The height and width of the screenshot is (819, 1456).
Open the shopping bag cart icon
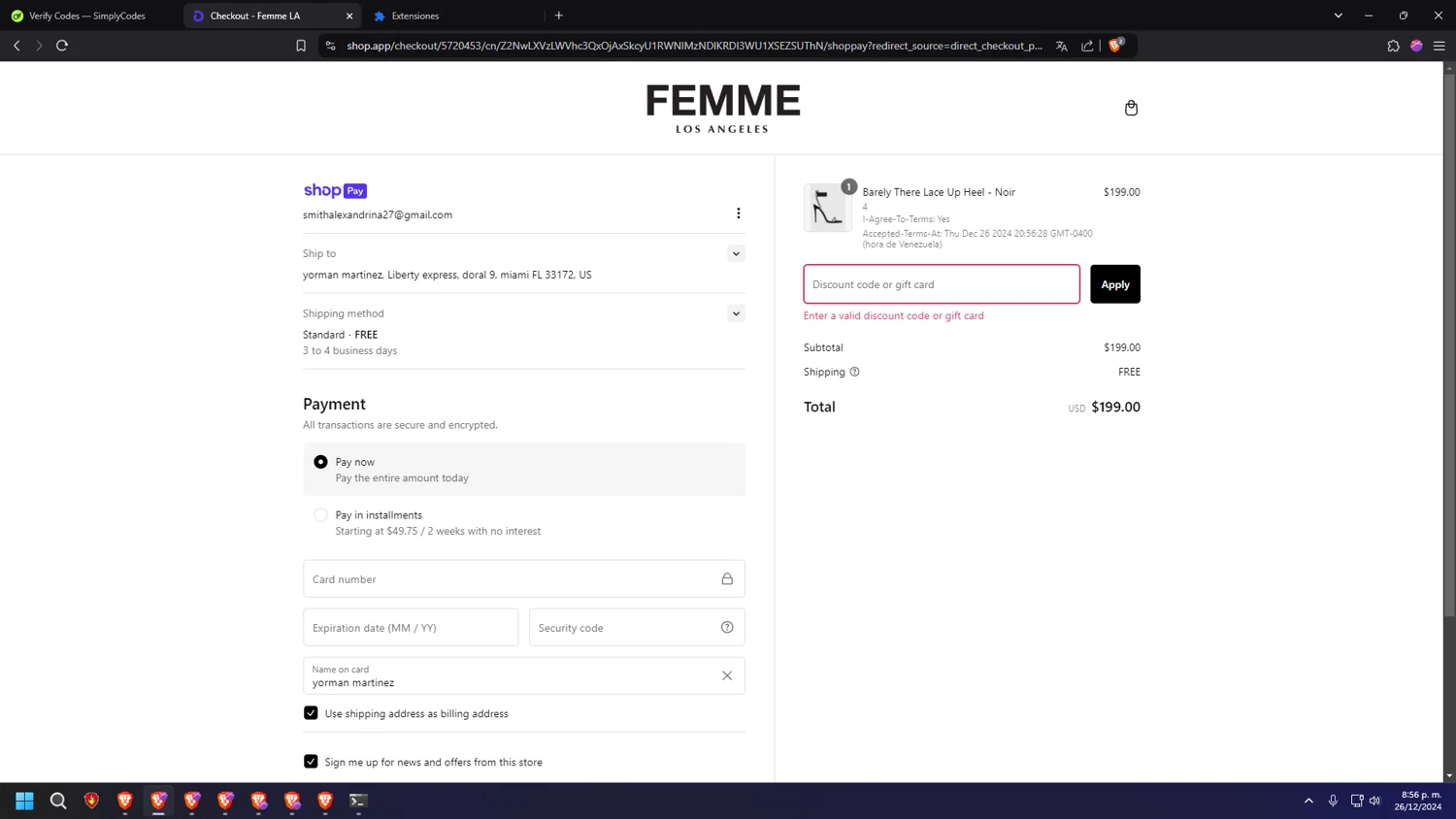coord(1131,108)
